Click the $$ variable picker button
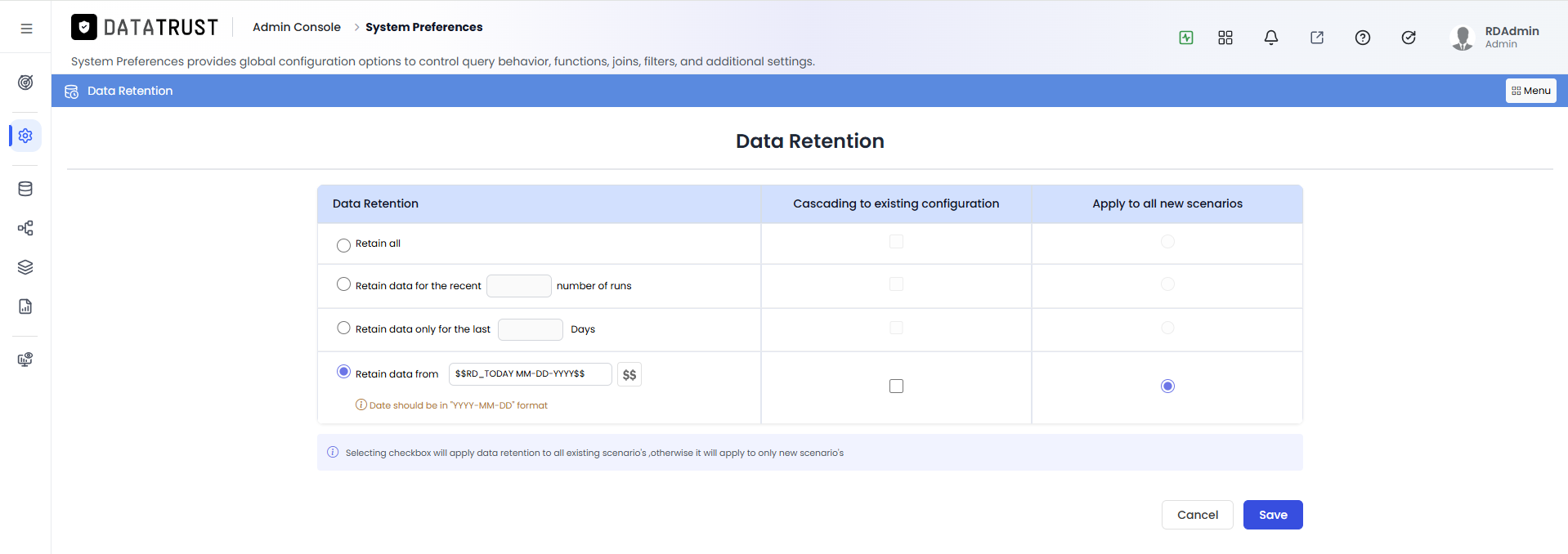1568x554 pixels. 629,374
